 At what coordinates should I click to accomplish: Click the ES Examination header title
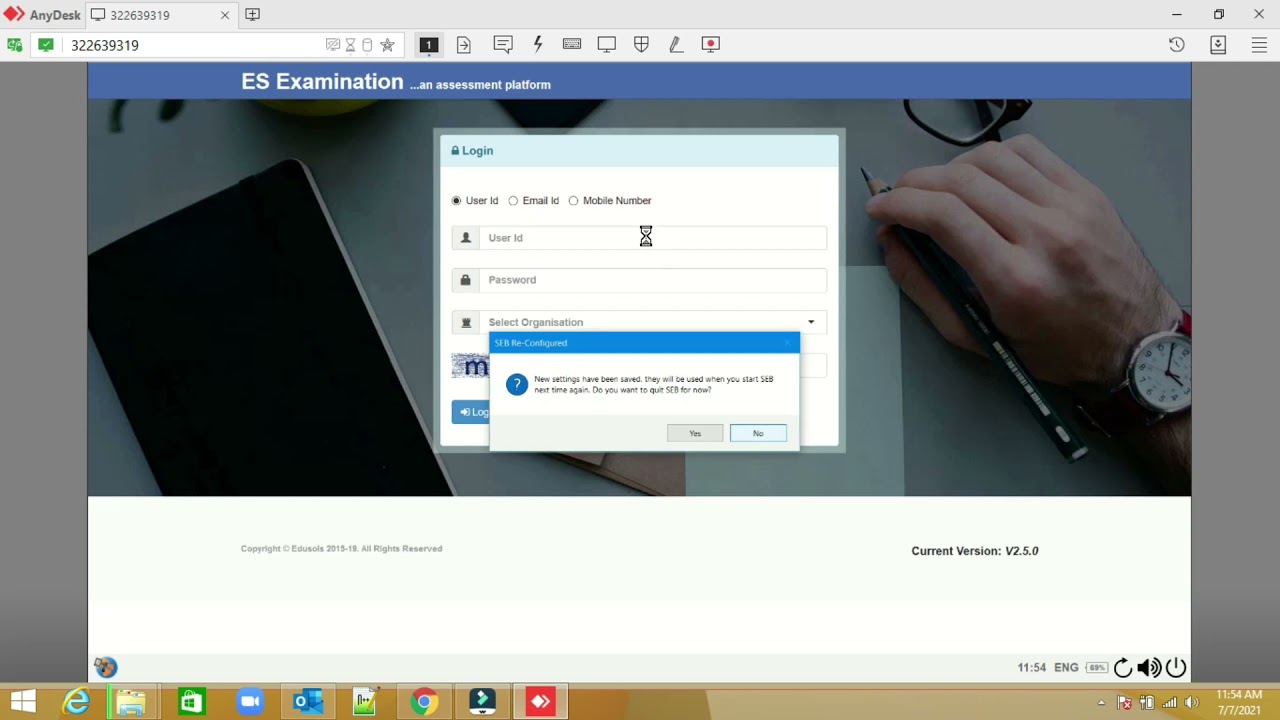point(322,82)
